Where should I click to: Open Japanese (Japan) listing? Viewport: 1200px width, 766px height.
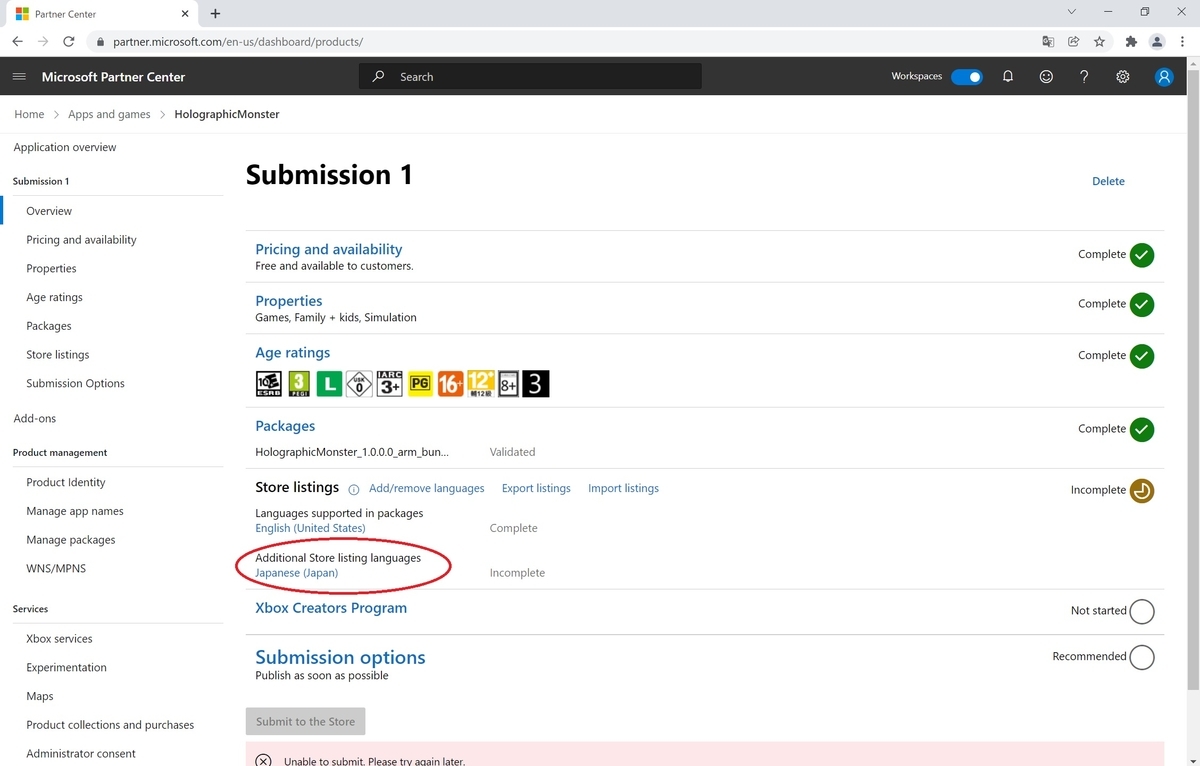point(296,573)
